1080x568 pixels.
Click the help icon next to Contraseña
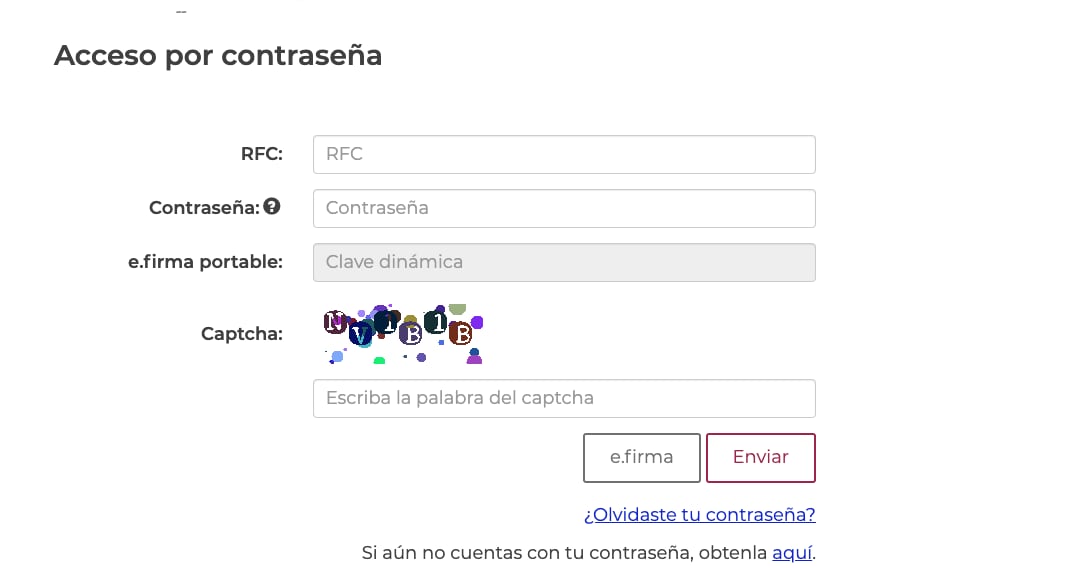272,207
